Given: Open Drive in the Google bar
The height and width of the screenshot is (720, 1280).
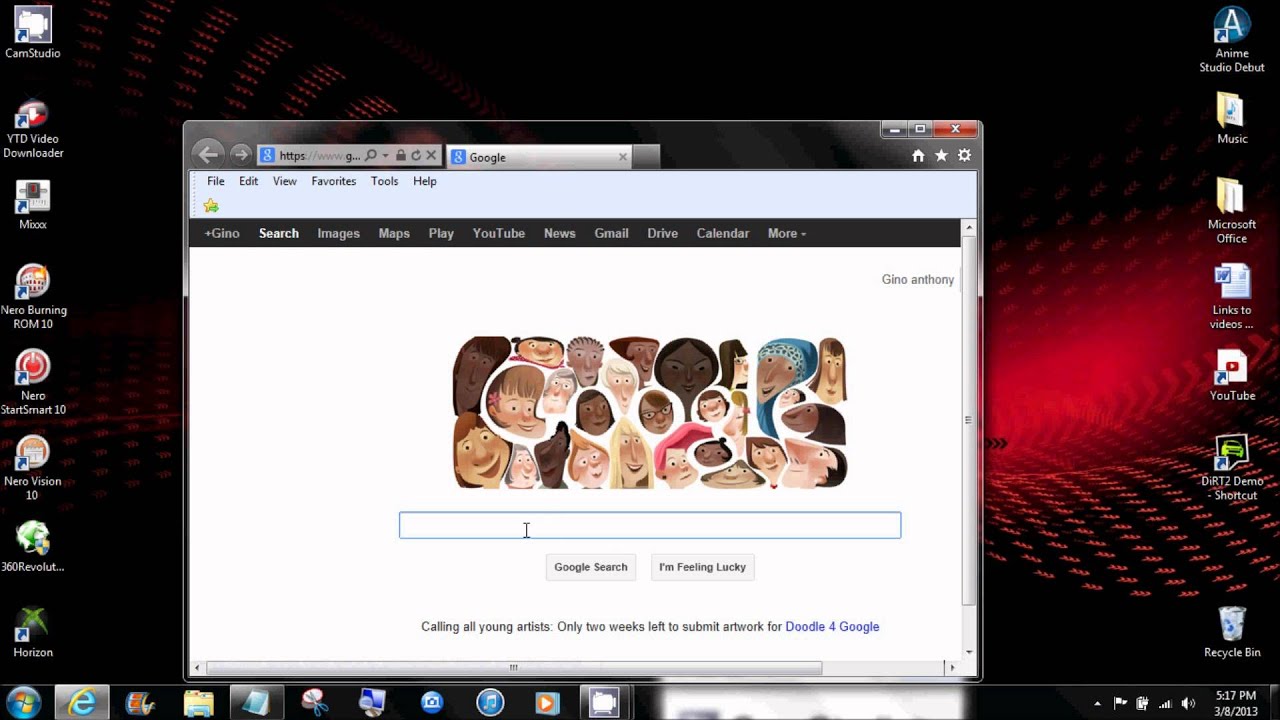Looking at the screenshot, I should (x=662, y=233).
